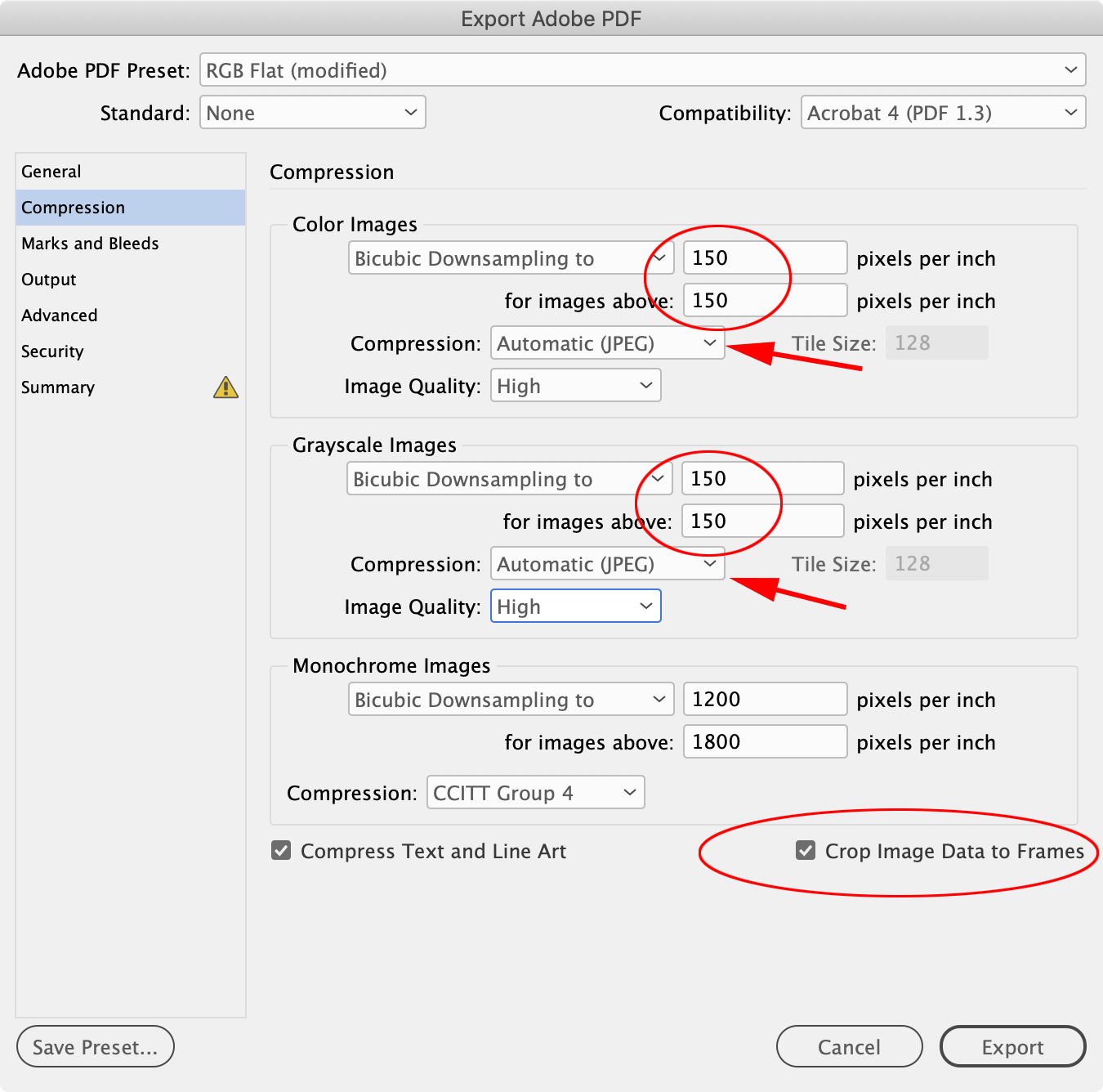Screen dimensions: 1103x1092
Task: Change Compatibility from Acrobat 4 dropdown
Action: [x=942, y=112]
